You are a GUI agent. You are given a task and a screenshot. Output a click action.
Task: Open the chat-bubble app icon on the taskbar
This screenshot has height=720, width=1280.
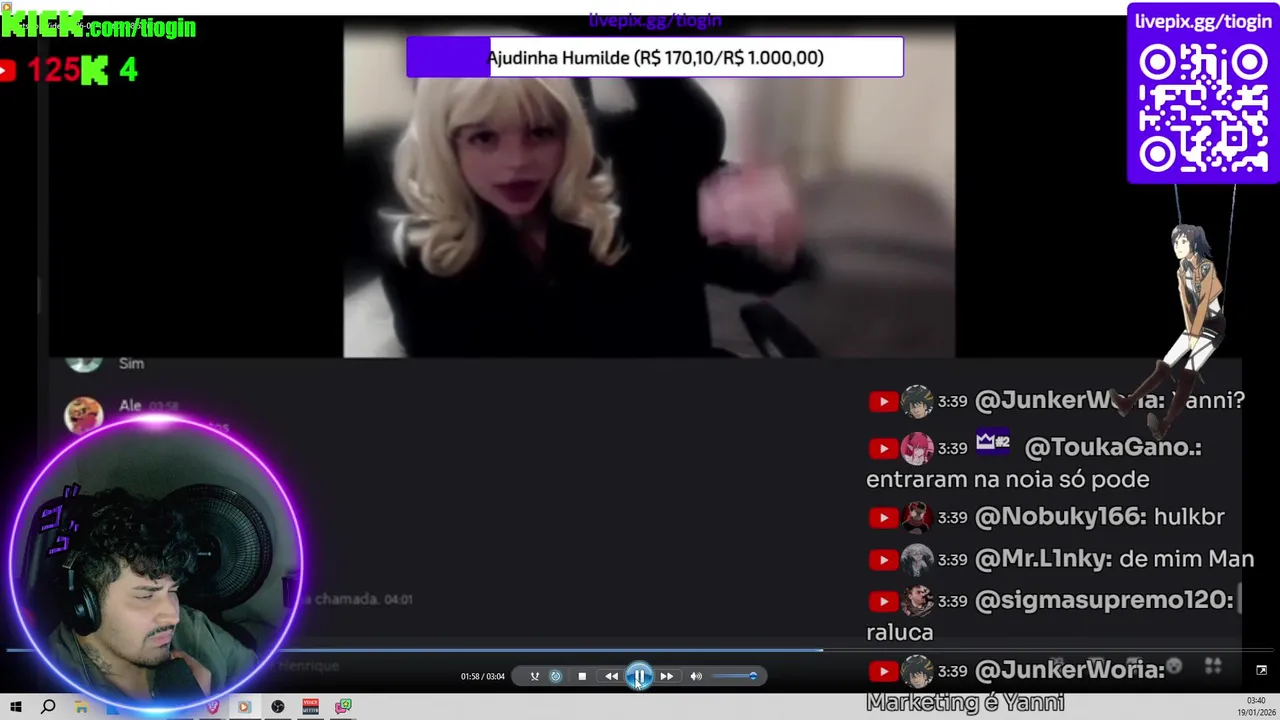click(343, 706)
